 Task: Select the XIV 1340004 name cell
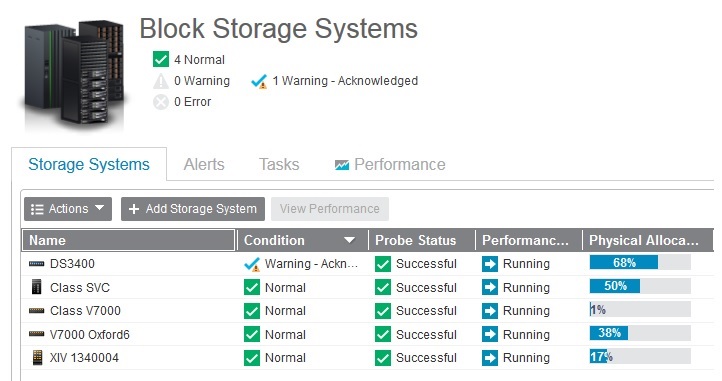[x=129, y=358]
